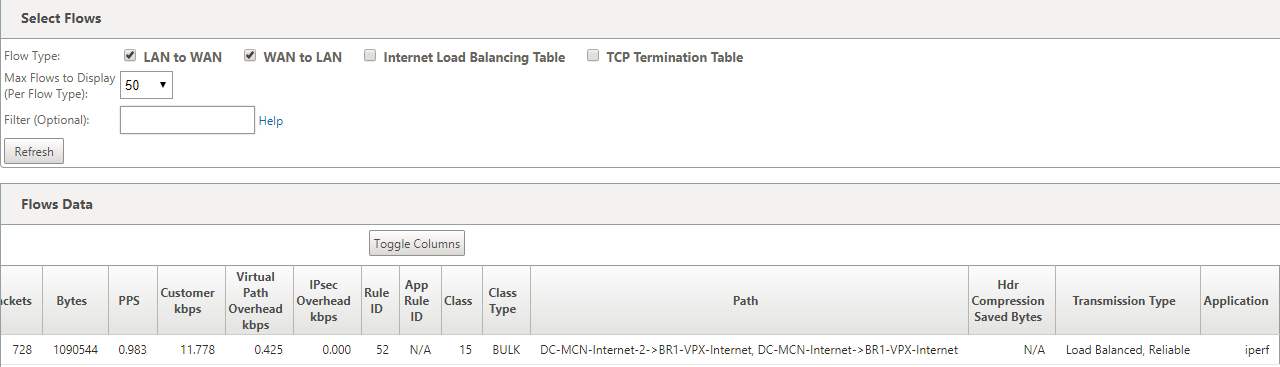The image size is (1280, 367).
Task: Sort by the Bytes column header
Action: tap(72, 301)
